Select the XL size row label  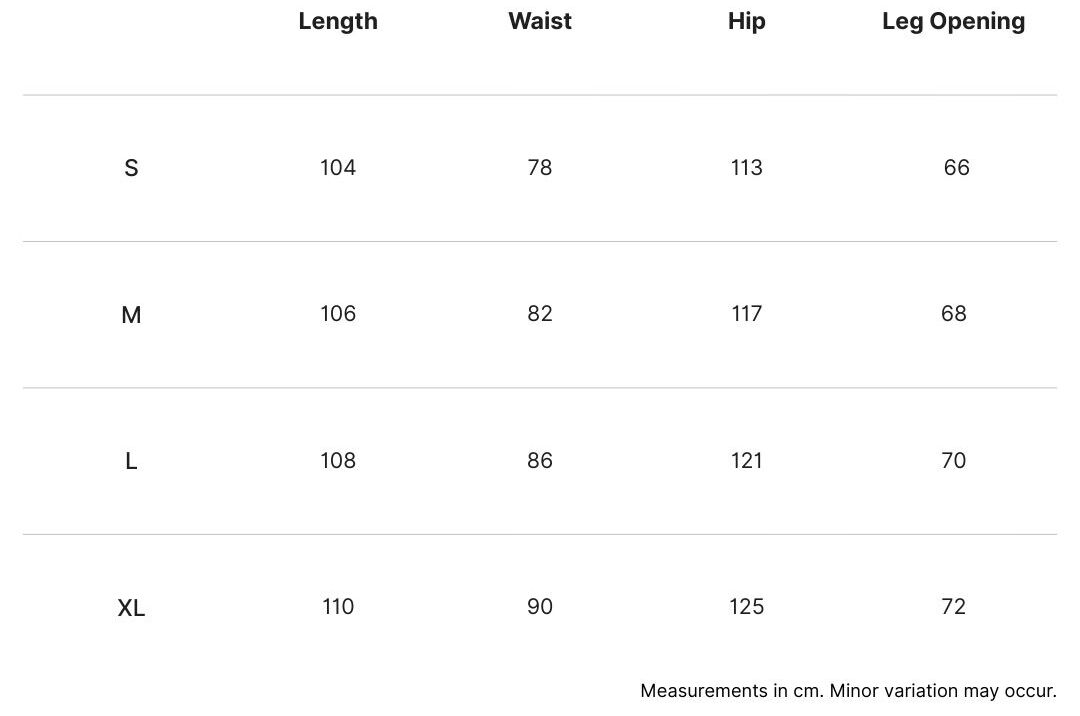(x=131, y=608)
